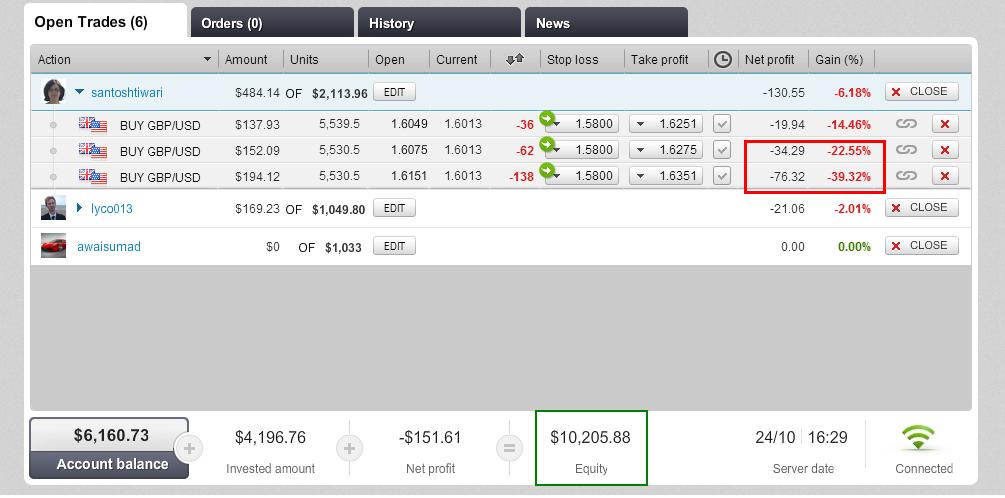This screenshot has height=498, width=1005.
Task: Click the link icon on the 1.6151 trade row
Action: click(x=906, y=176)
